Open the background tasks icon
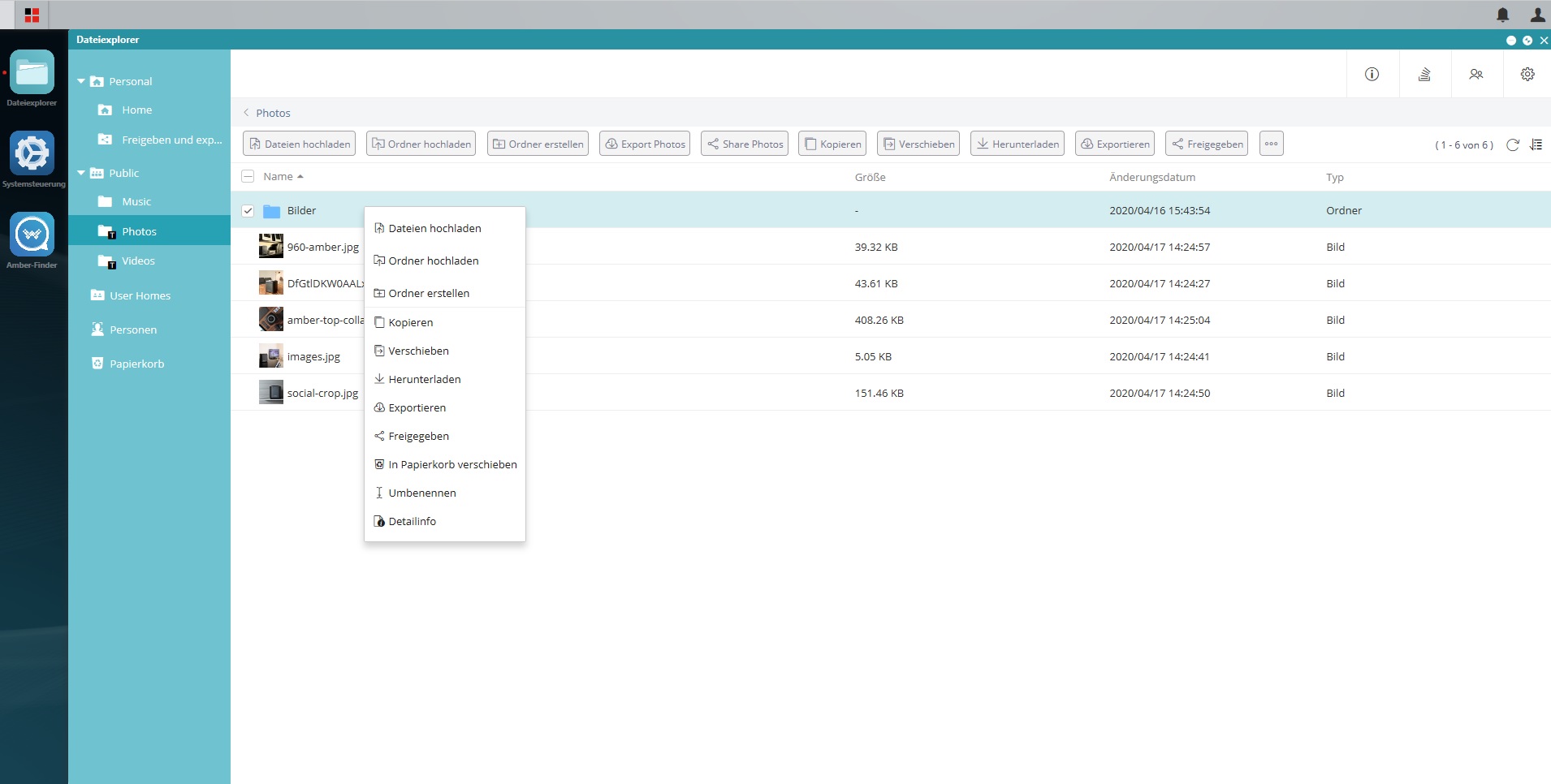The image size is (1551, 784). tap(1424, 74)
